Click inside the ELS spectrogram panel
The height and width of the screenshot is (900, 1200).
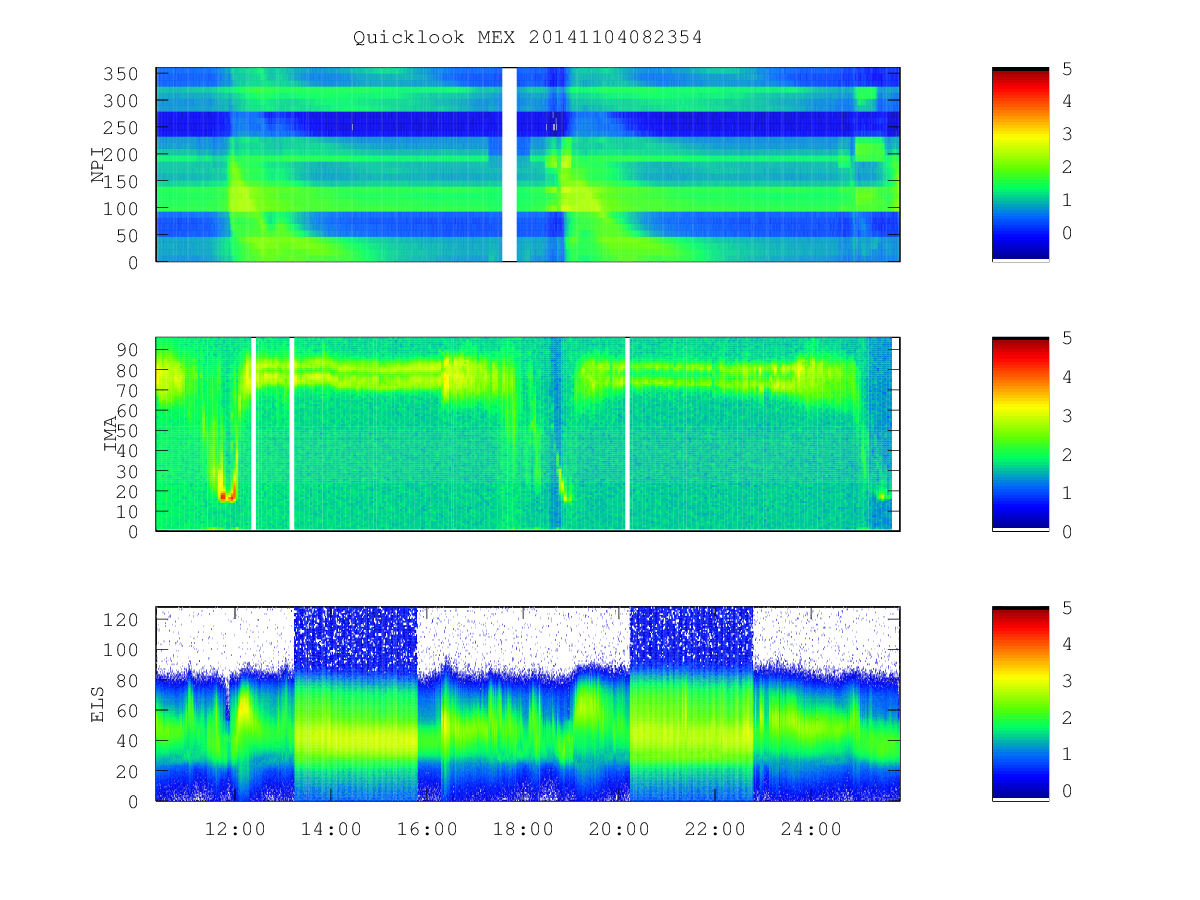pyautogui.click(x=528, y=703)
